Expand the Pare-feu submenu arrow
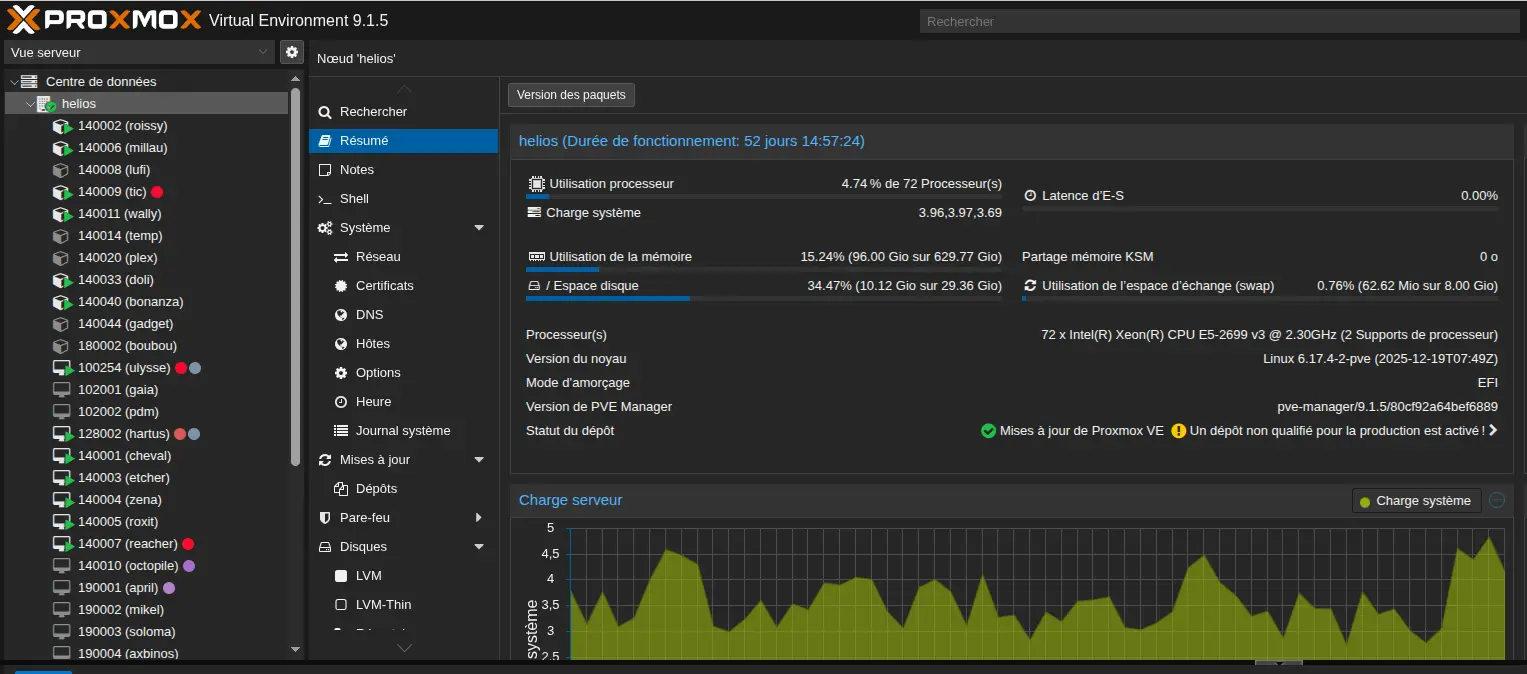Viewport: 1527px width, 674px height. tap(481, 517)
